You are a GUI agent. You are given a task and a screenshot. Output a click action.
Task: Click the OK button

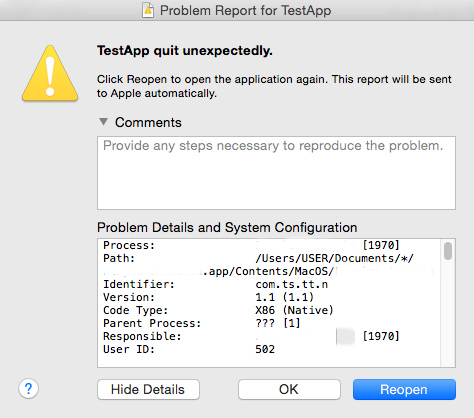tap(289, 389)
